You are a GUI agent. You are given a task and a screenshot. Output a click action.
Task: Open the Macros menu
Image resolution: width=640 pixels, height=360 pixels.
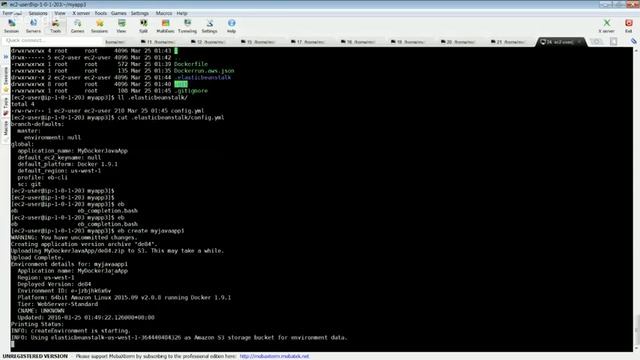[164, 13]
